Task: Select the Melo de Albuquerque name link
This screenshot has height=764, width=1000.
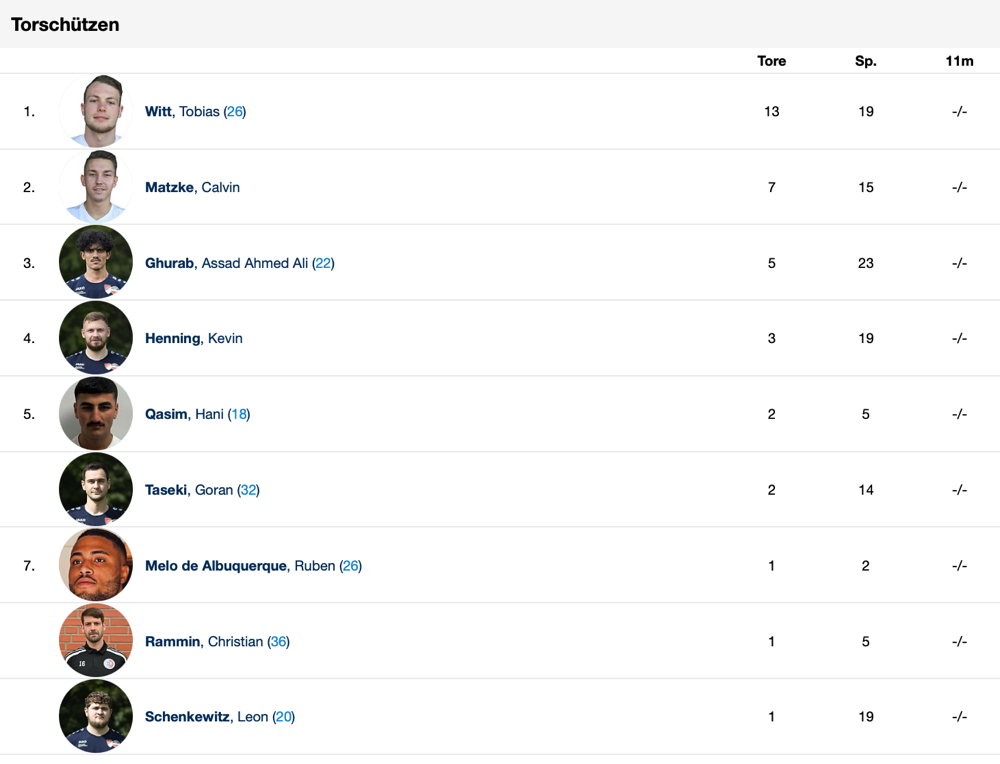Action: [x=216, y=566]
